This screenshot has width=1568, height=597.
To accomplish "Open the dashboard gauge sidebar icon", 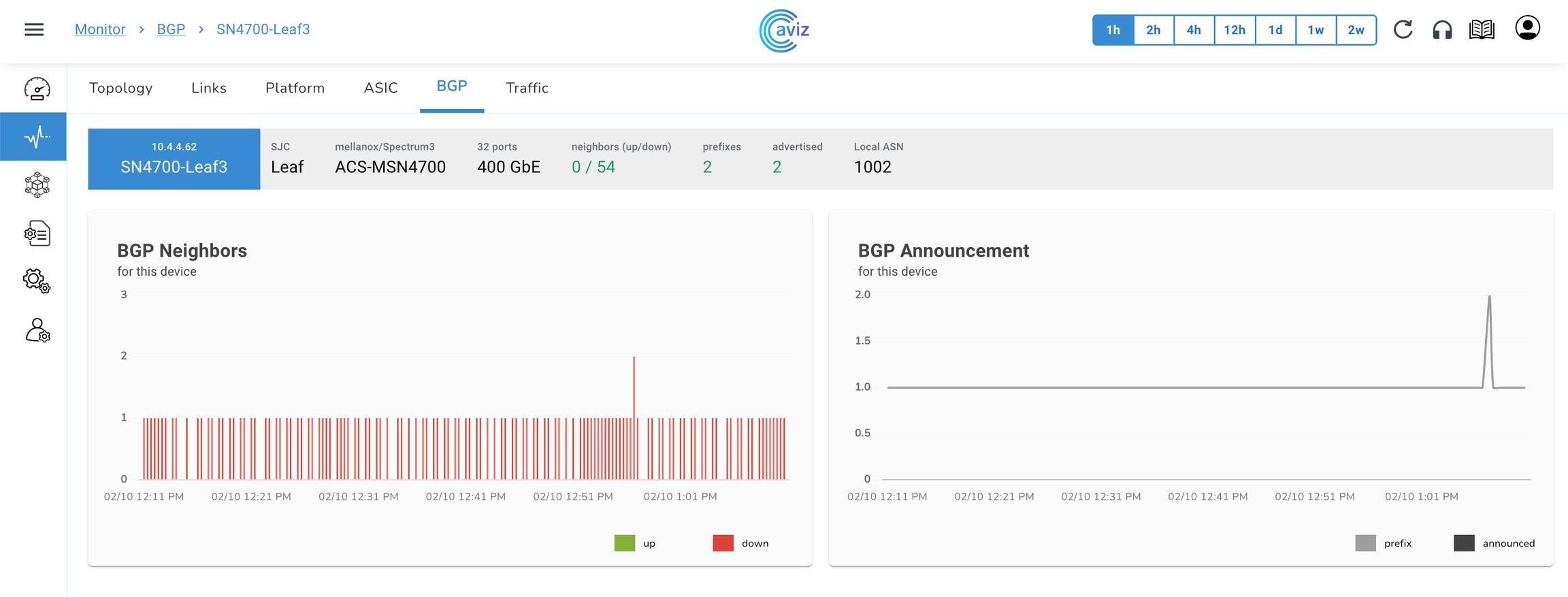I will click(x=37, y=89).
